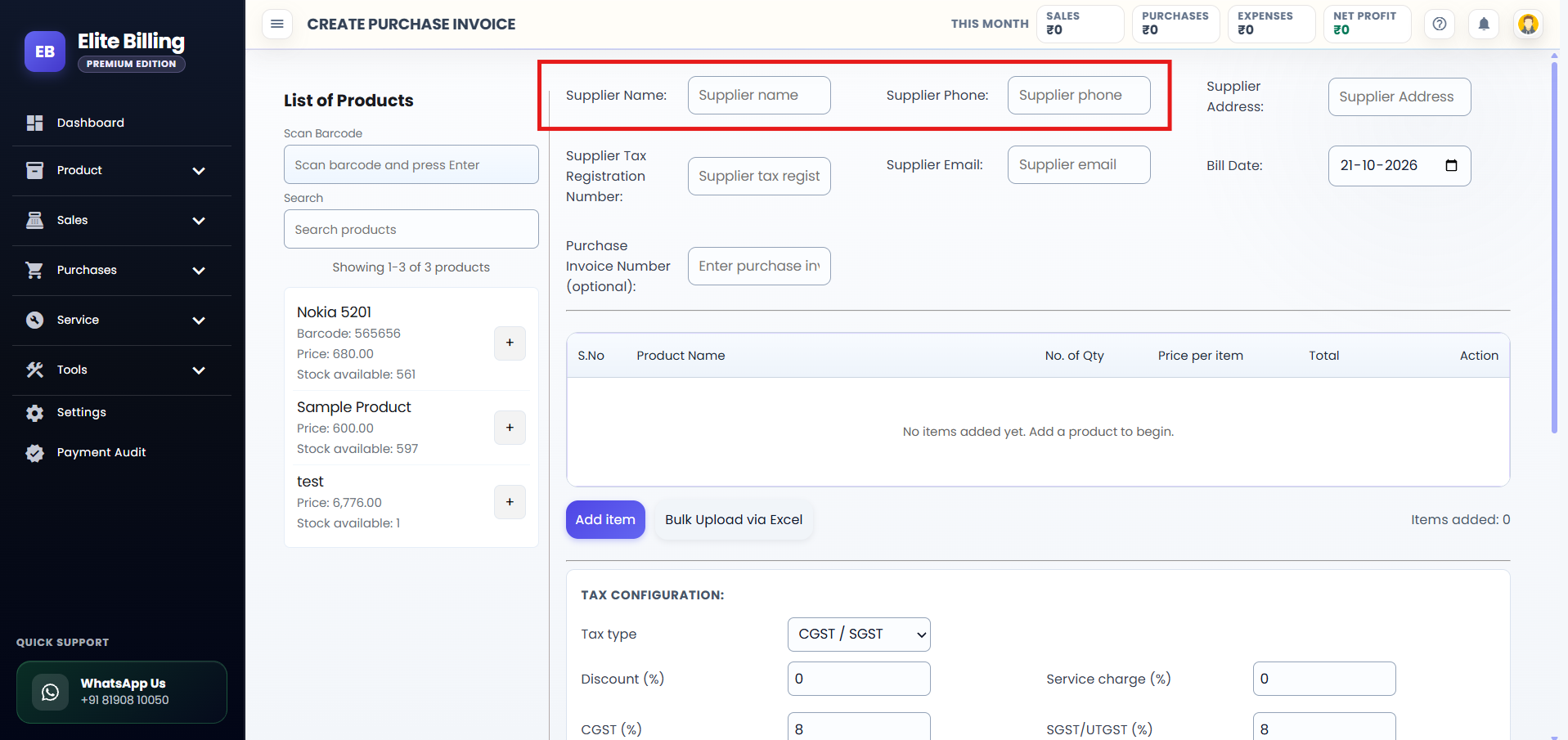The width and height of the screenshot is (1568, 740).
Task: Toggle the hamburger menu button
Action: 277,24
